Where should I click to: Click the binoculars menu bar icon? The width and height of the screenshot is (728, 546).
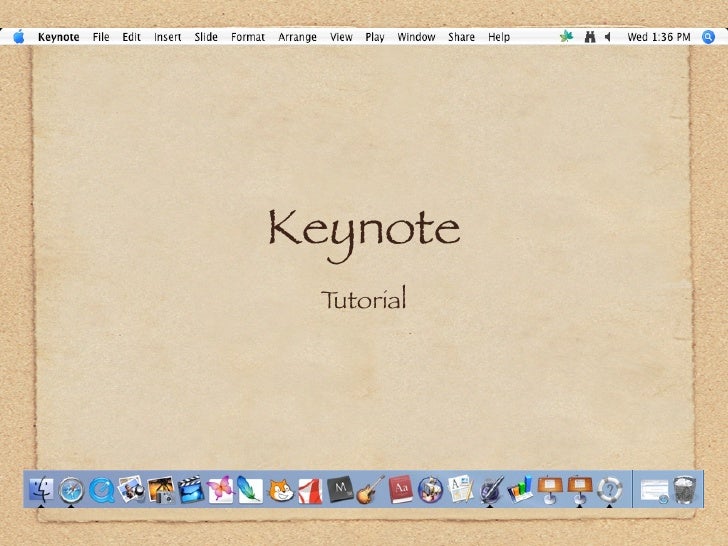coord(590,37)
